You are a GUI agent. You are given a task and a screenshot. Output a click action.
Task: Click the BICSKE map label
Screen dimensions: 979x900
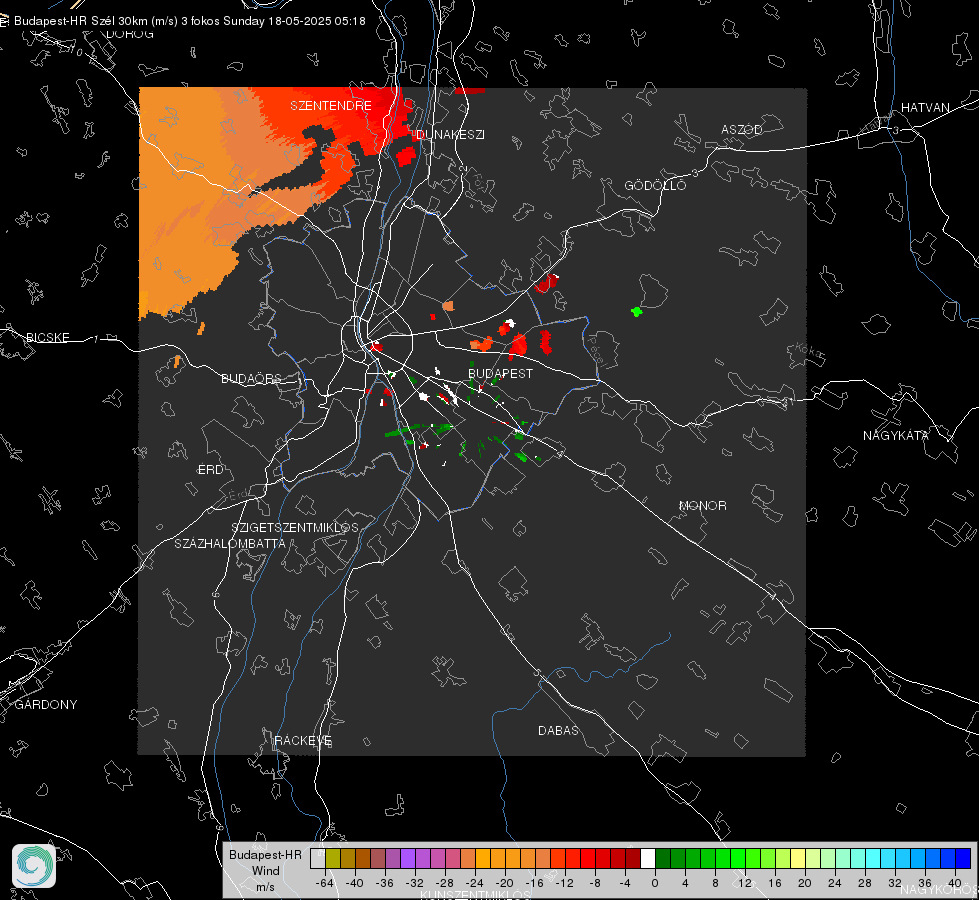tap(47, 337)
